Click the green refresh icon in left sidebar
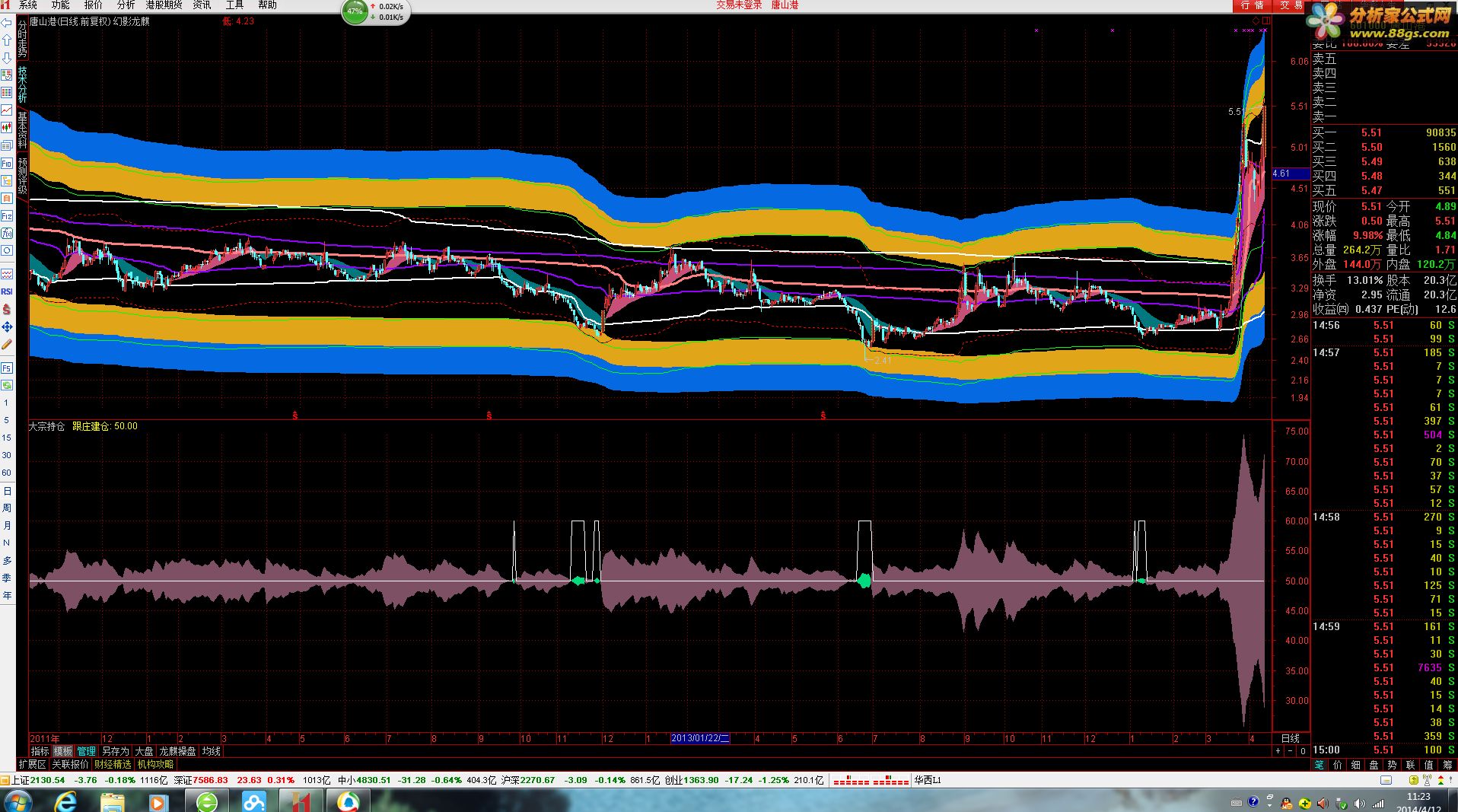 tap(7, 385)
